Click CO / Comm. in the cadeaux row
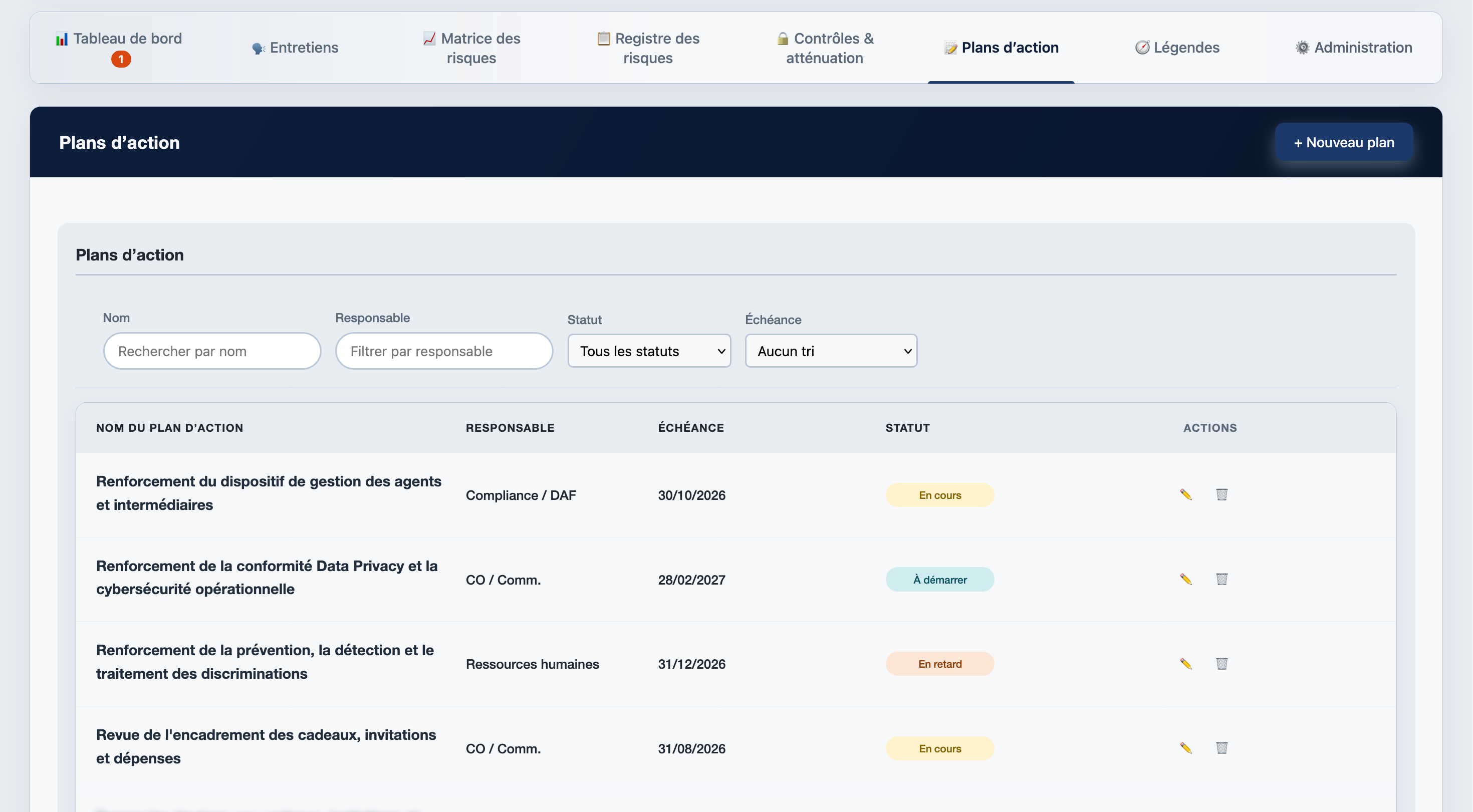This screenshot has height=812, width=1473. click(x=503, y=748)
